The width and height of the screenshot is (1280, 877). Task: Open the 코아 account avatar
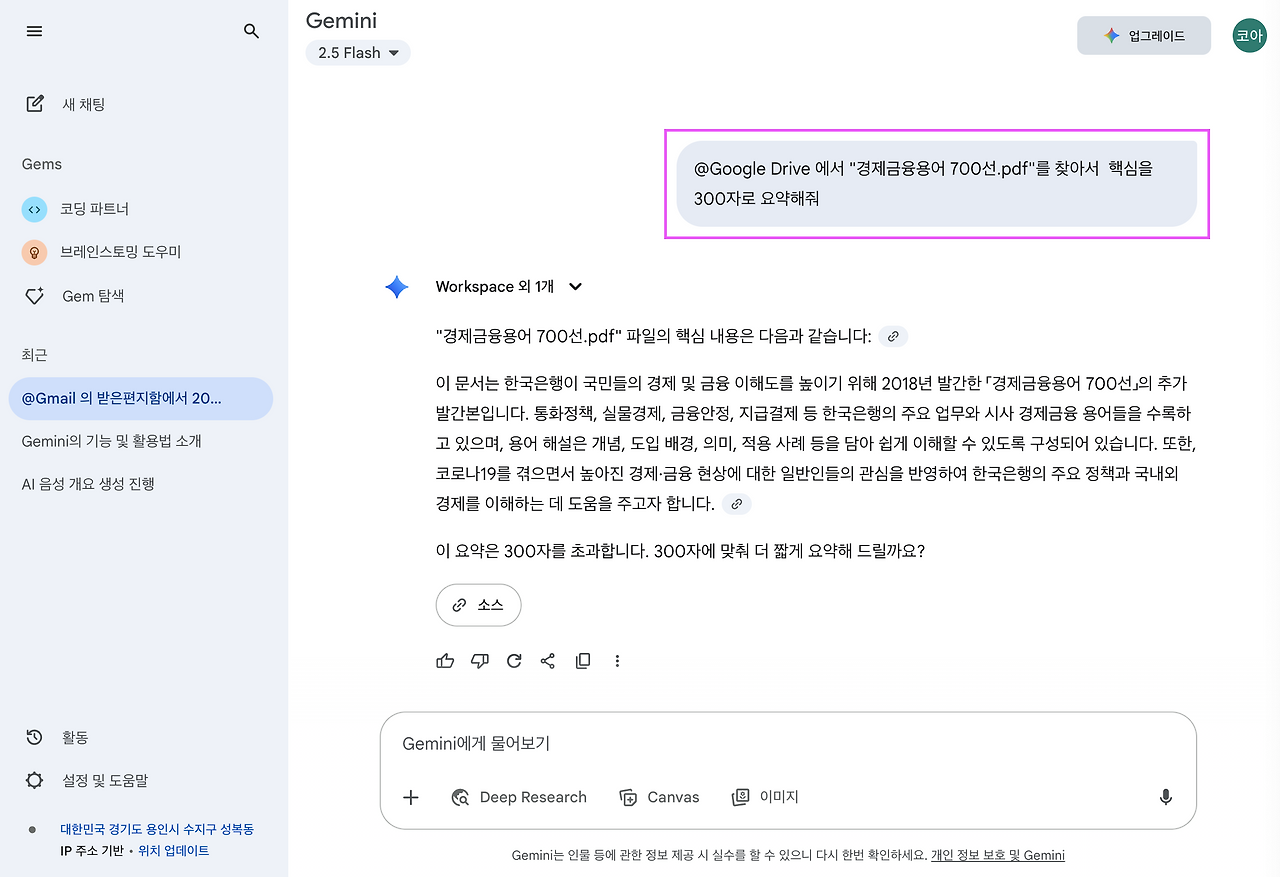tap(1250, 36)
